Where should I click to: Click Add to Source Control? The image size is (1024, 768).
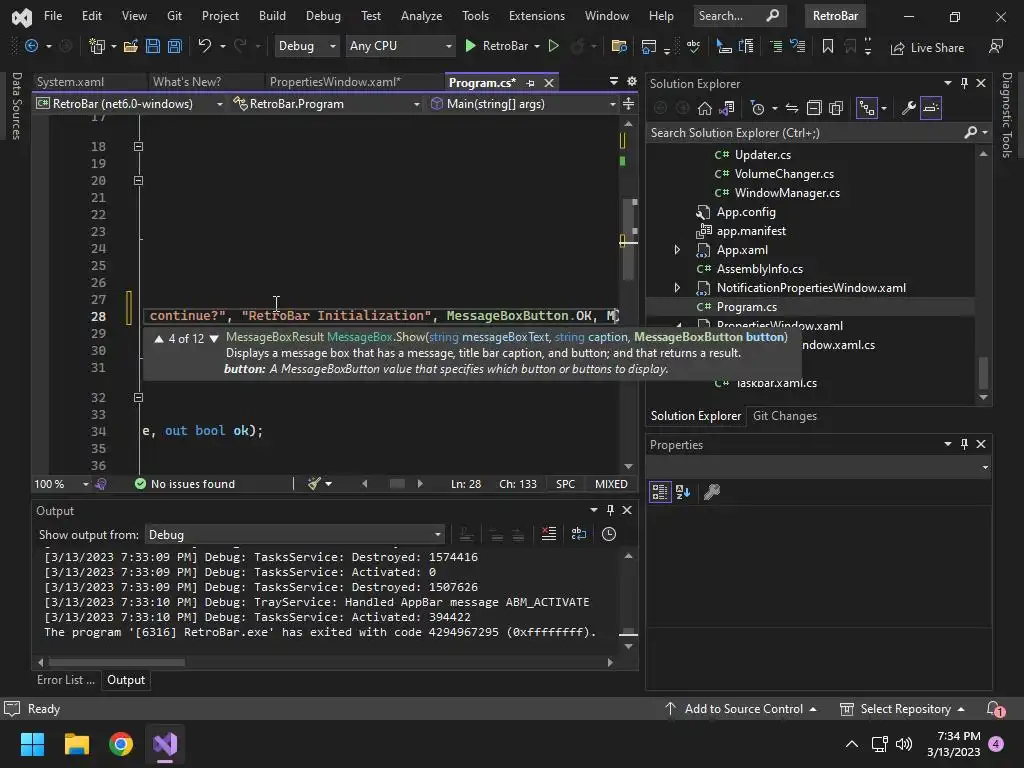(741, 709)
